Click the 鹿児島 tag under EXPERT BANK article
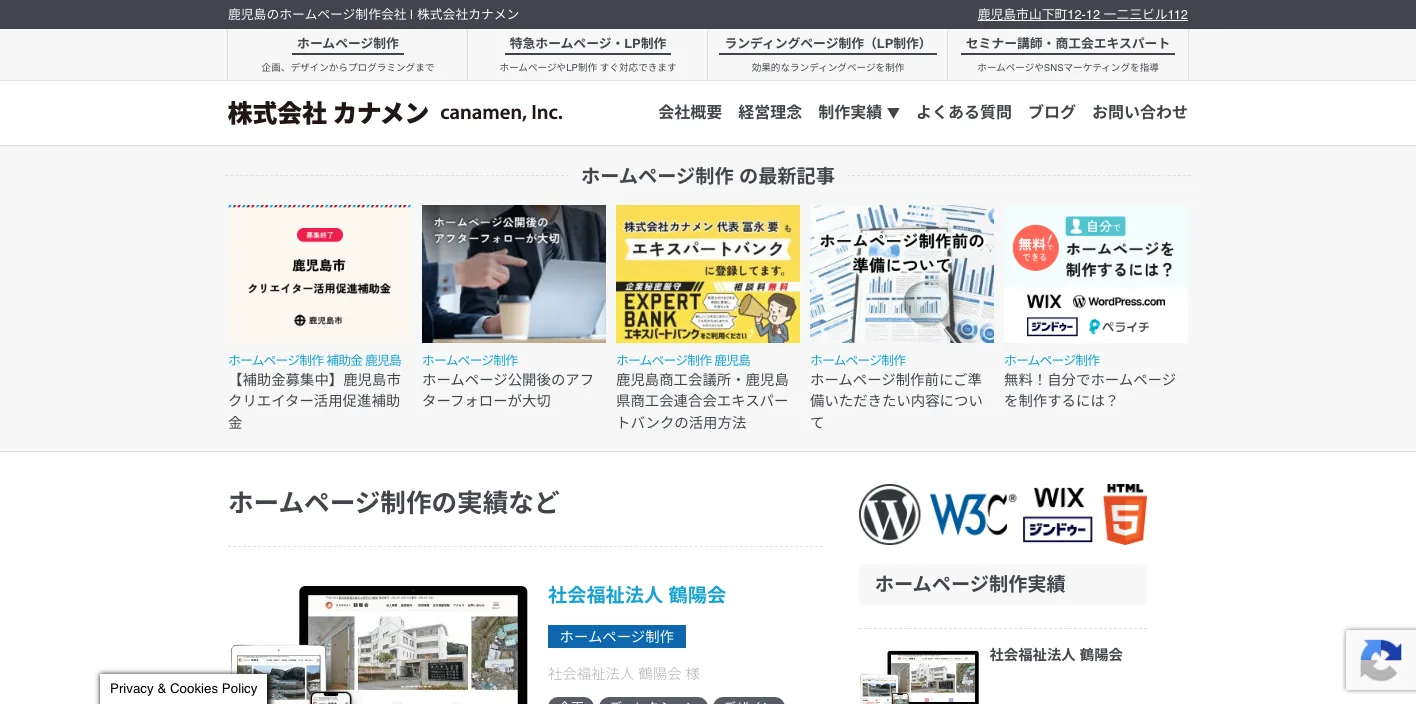The width and height of the screenshot is (1416, 704). coord(732,360)
